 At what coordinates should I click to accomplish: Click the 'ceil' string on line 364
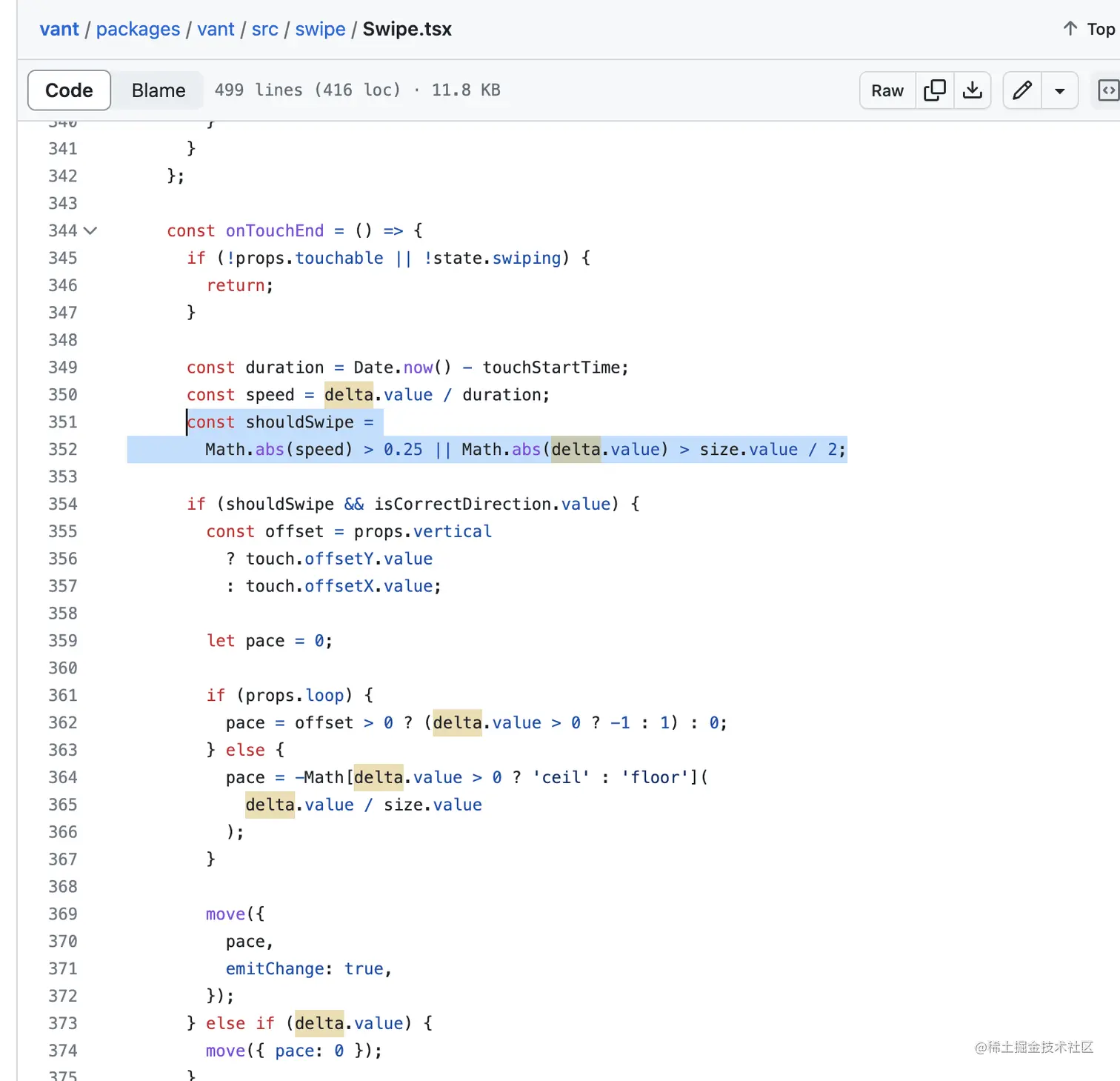tap(561, 778)
